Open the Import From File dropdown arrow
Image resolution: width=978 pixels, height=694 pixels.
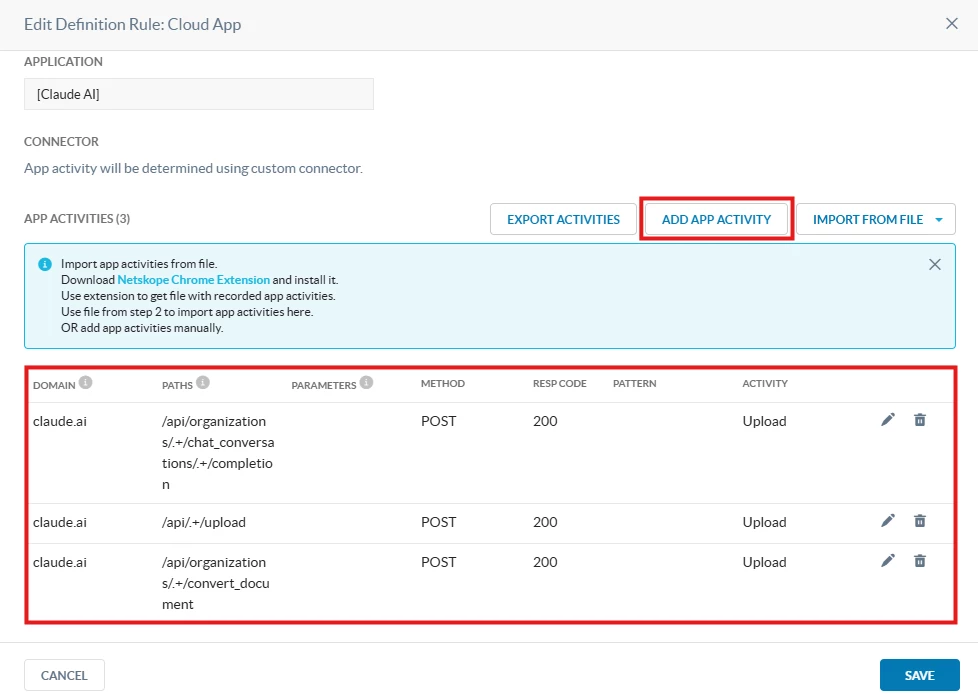coord(939,219)
